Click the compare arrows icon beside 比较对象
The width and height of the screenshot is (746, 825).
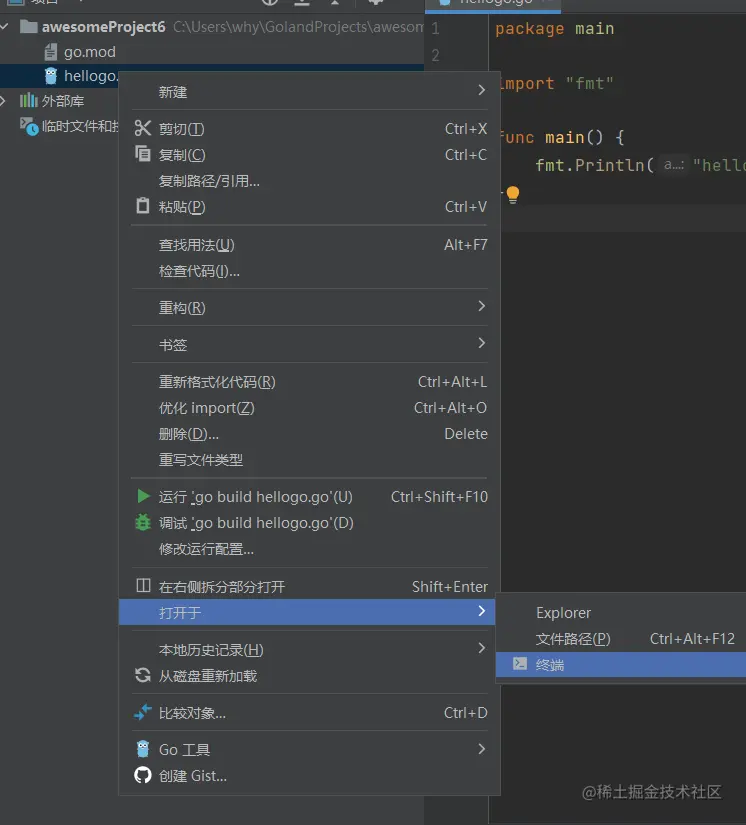click(x=143, y=712)
